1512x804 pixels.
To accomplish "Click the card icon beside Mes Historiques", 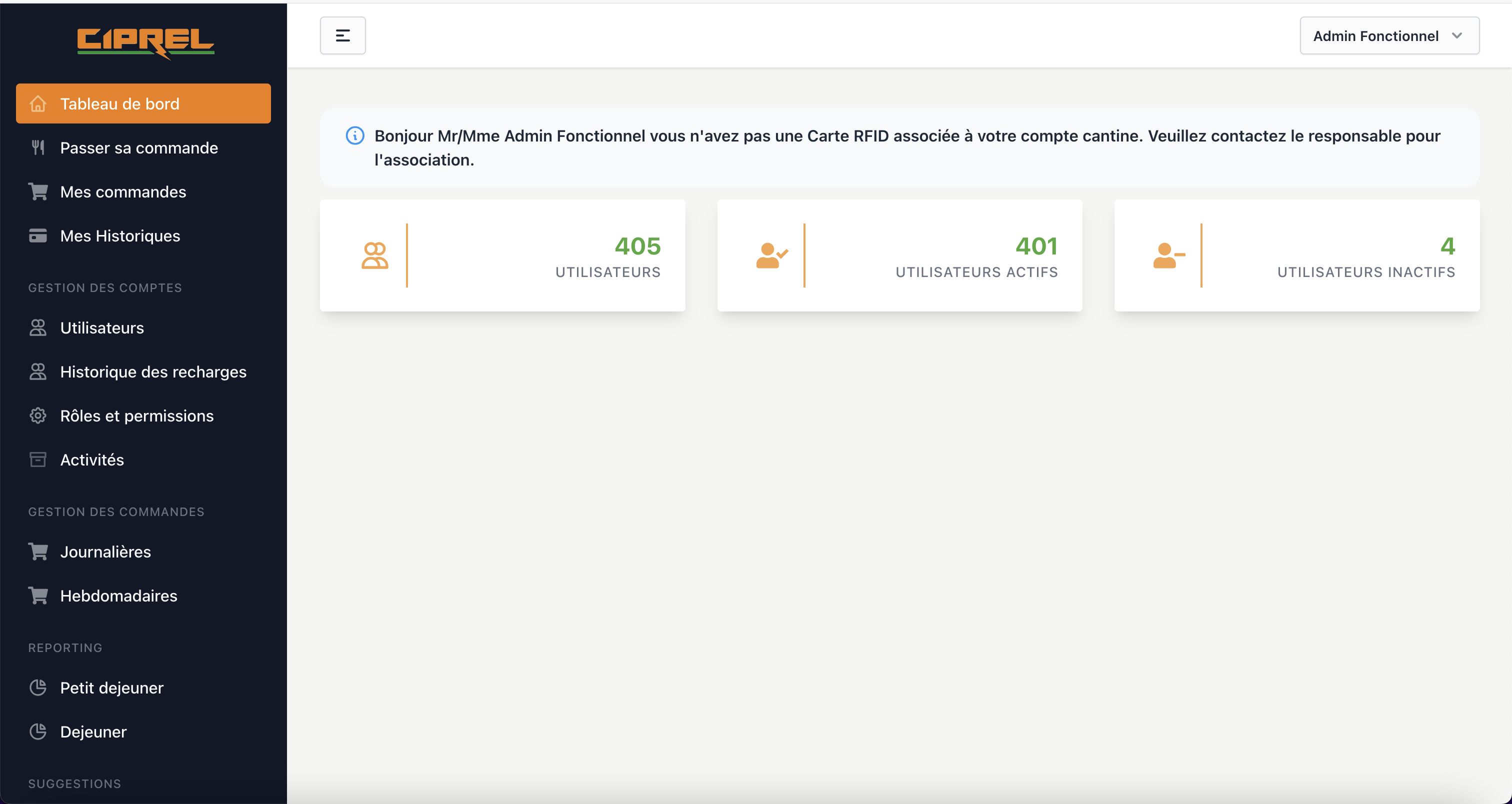I will click(x=38, y=236).
